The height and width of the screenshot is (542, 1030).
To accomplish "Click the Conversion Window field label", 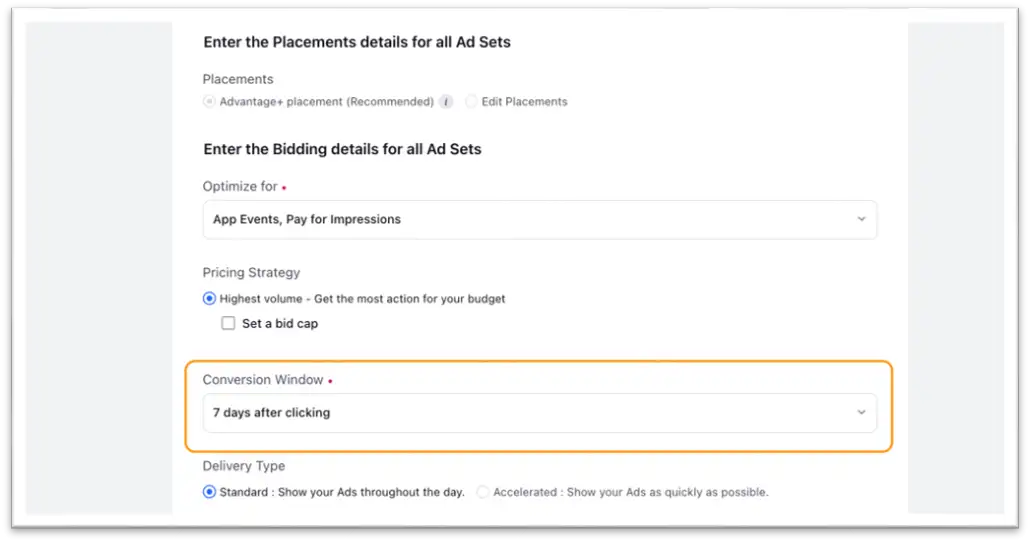I will point(263,380).
